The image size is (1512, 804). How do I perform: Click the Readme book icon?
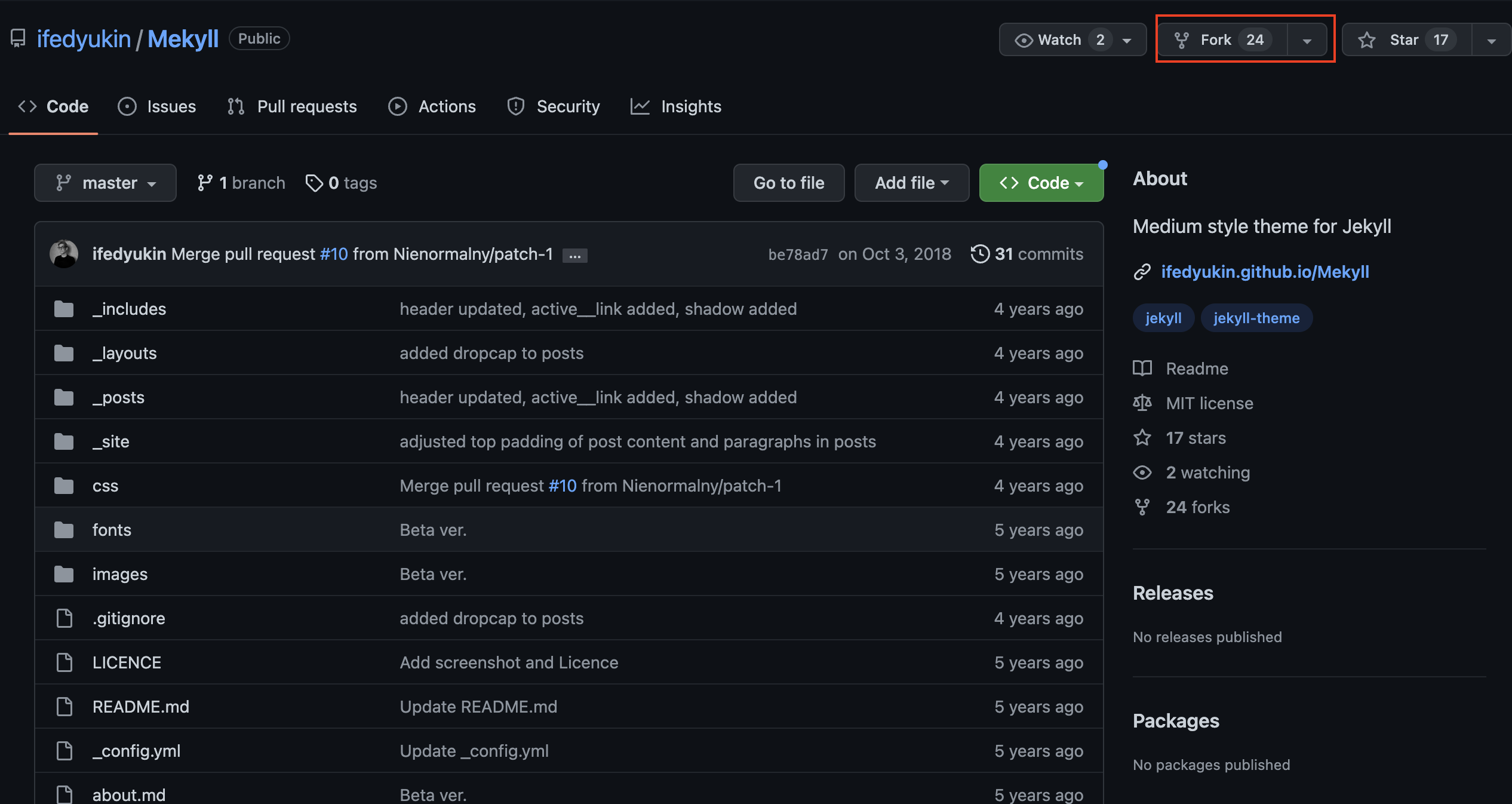[x=1142, y=369]
